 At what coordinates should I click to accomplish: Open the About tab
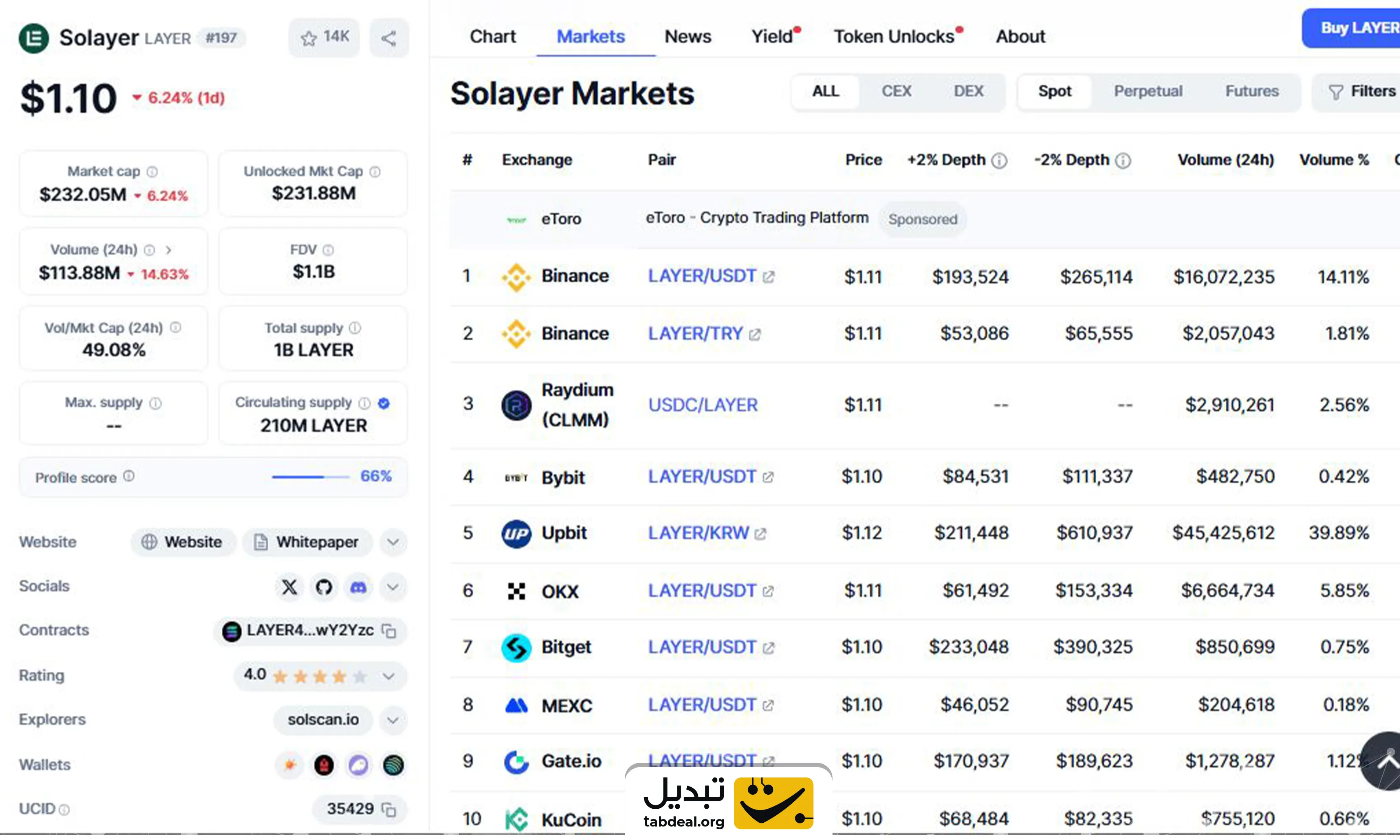coord(1020,36)
